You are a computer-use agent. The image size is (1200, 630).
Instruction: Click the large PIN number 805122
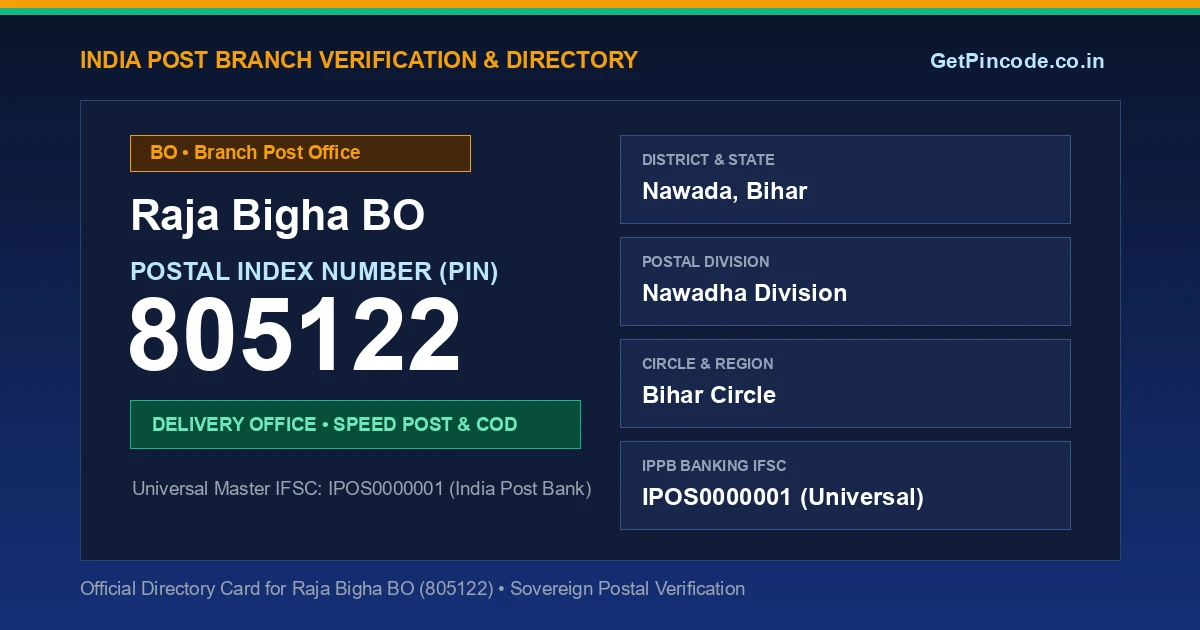tap(295, 336)
